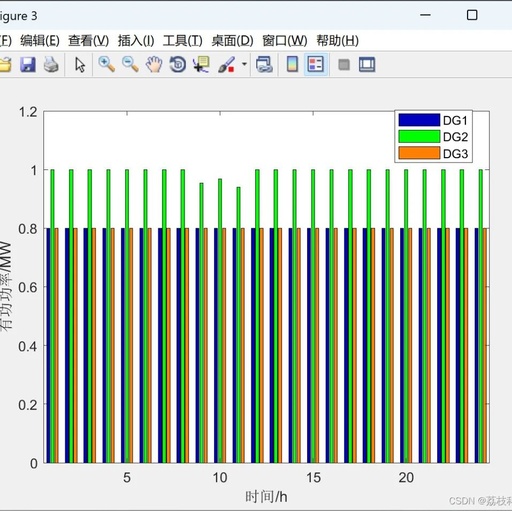Click the y-axis tick label 0.6
Viewport: 512px width, 511px height.
pos(28,287)
